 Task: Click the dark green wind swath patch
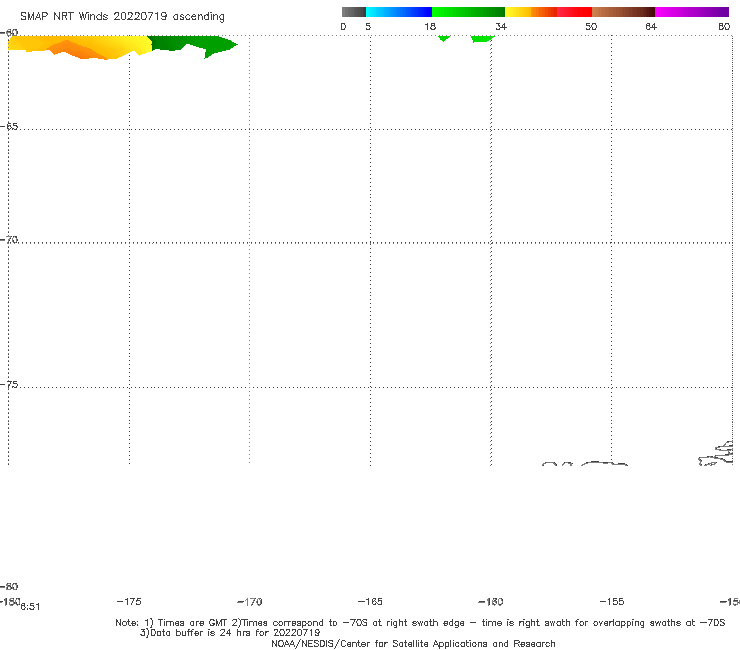point(193,44)
